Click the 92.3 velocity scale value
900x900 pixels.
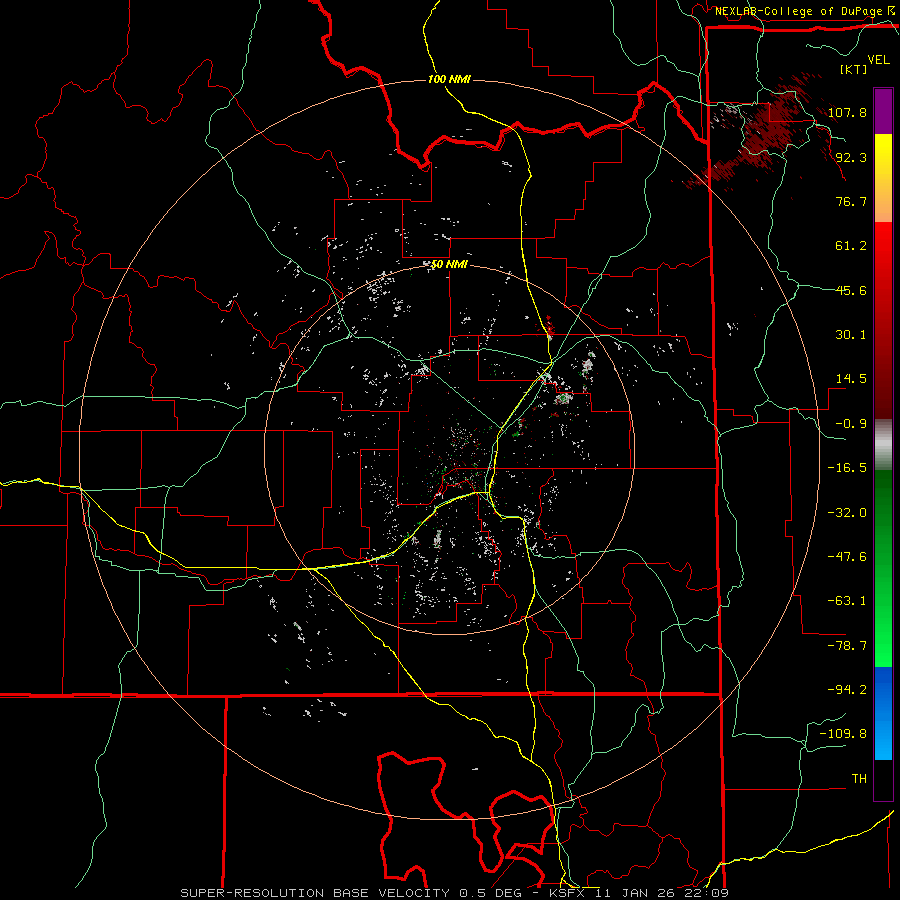[851, 157]
